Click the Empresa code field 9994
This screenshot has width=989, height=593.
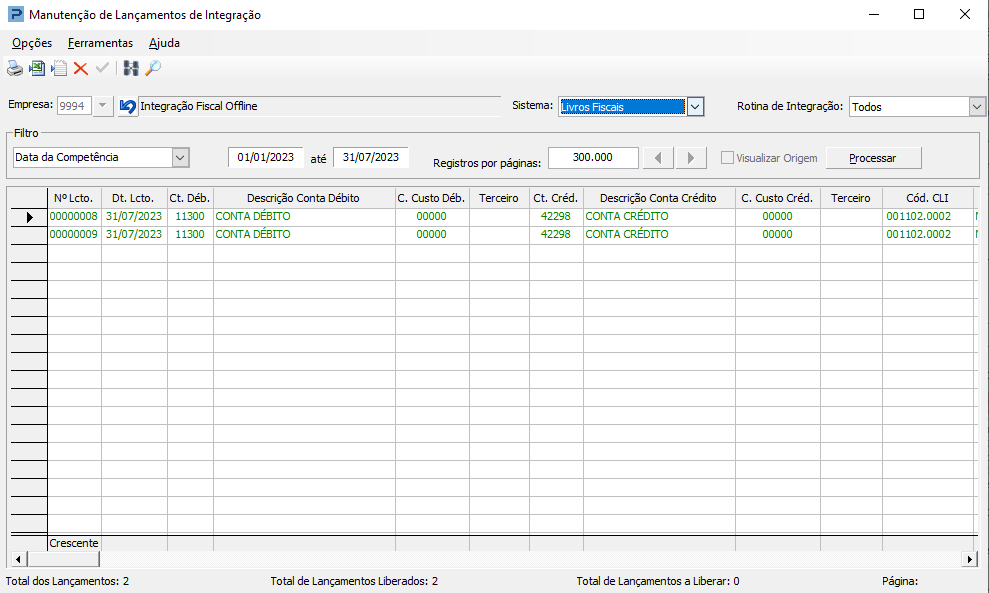74,106
